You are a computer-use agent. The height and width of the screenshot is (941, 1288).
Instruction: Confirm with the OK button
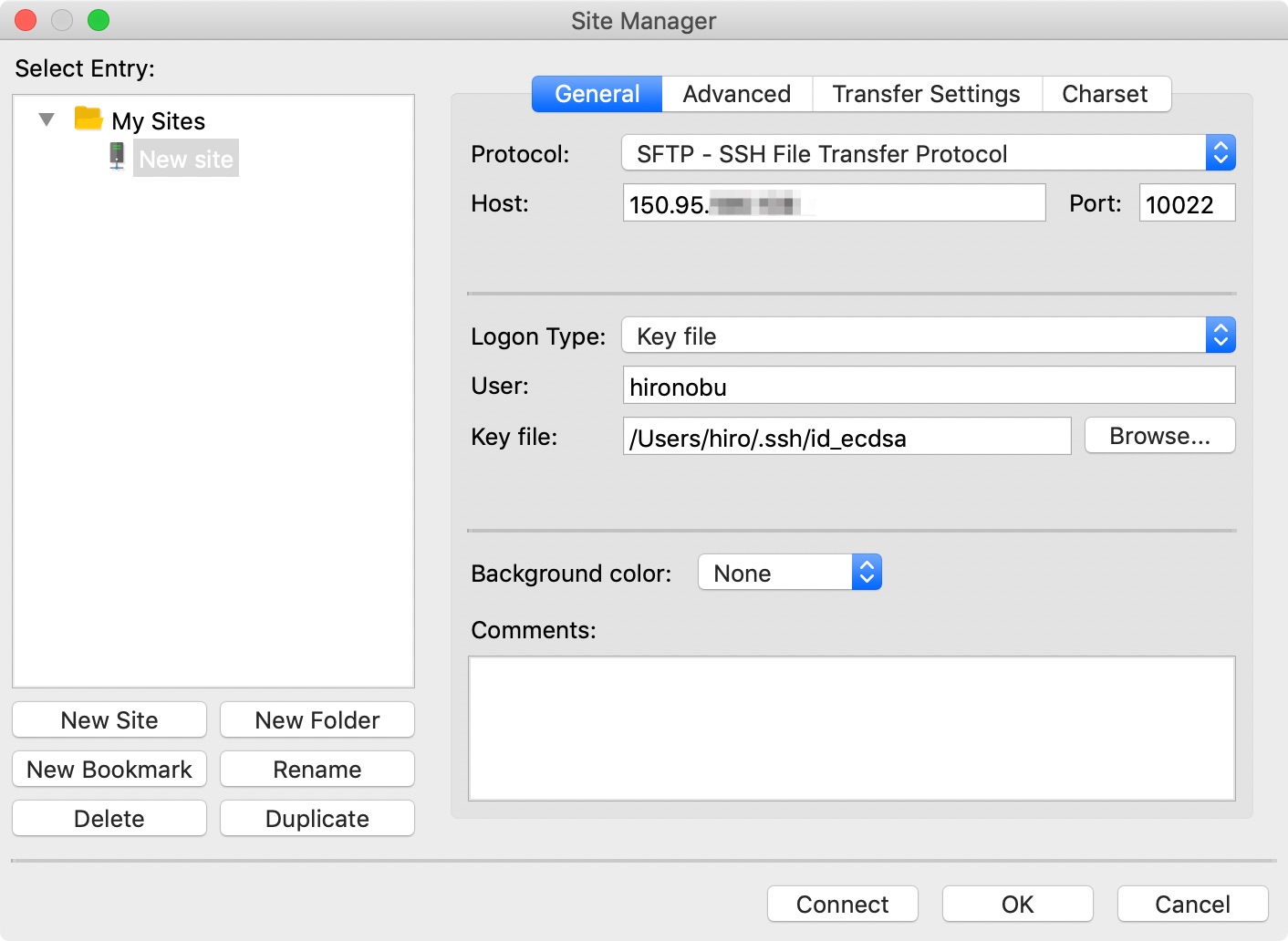coord(1017,904)
